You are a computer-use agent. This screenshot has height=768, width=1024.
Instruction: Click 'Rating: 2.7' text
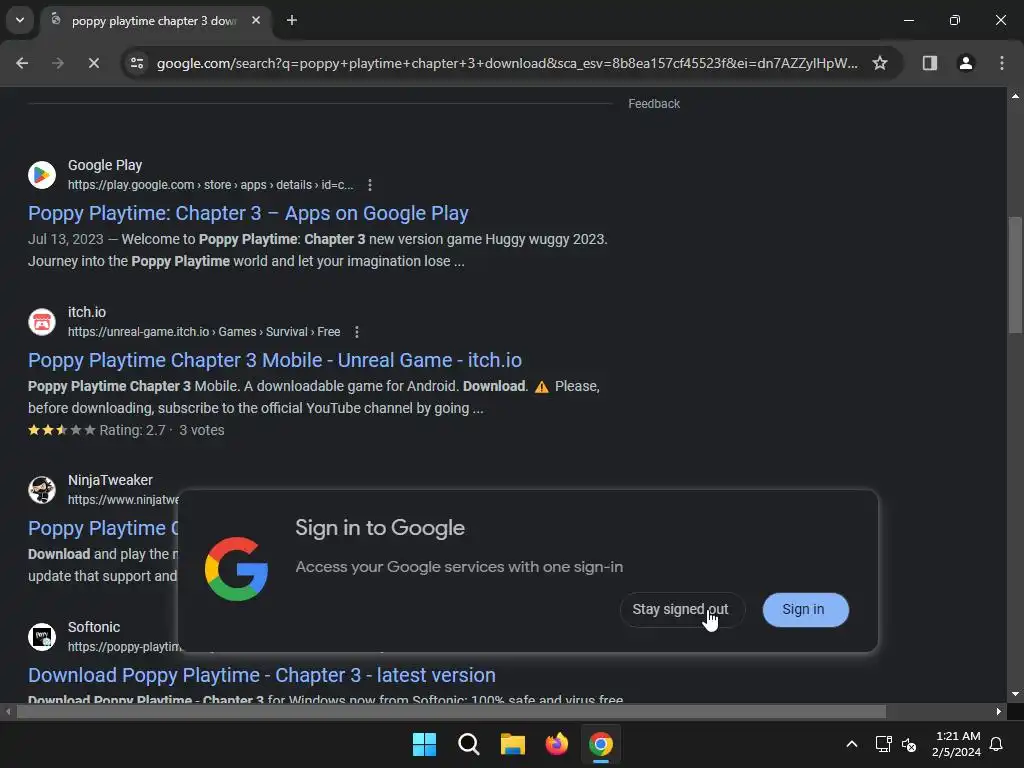133,430
